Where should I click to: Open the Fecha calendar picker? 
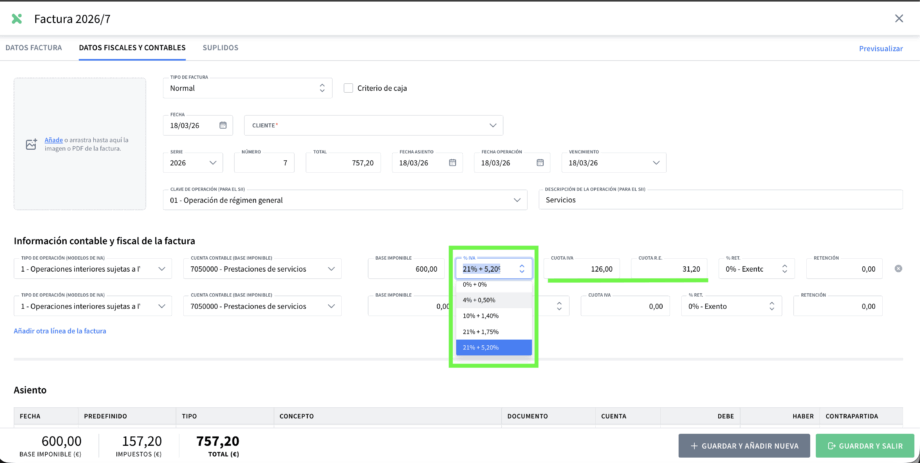click(223, 125)
